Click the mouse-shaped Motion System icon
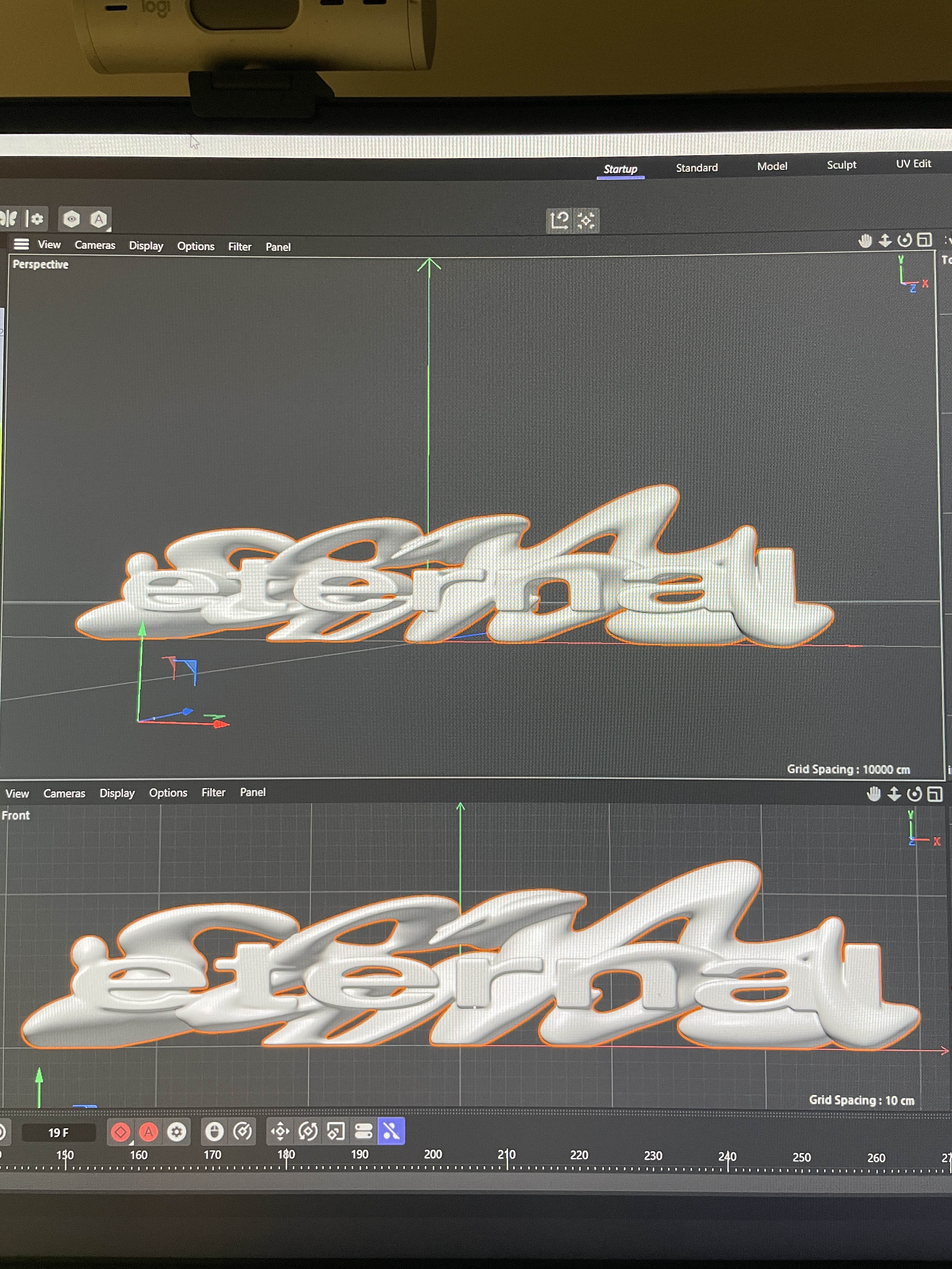Screen dimensions: 952x1269 point(214,1132)
